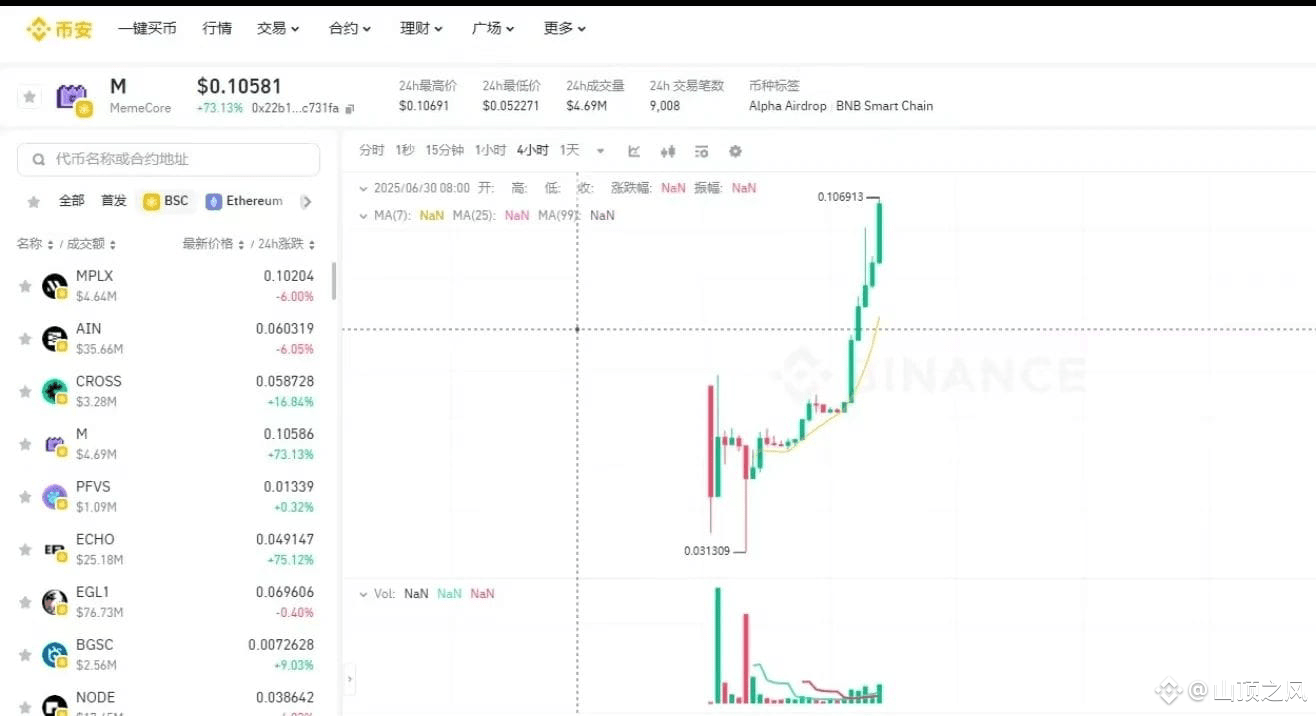Switch chart to 1天 interval
The height and width of the screenshot is (716, 1316).
point(569,150)
